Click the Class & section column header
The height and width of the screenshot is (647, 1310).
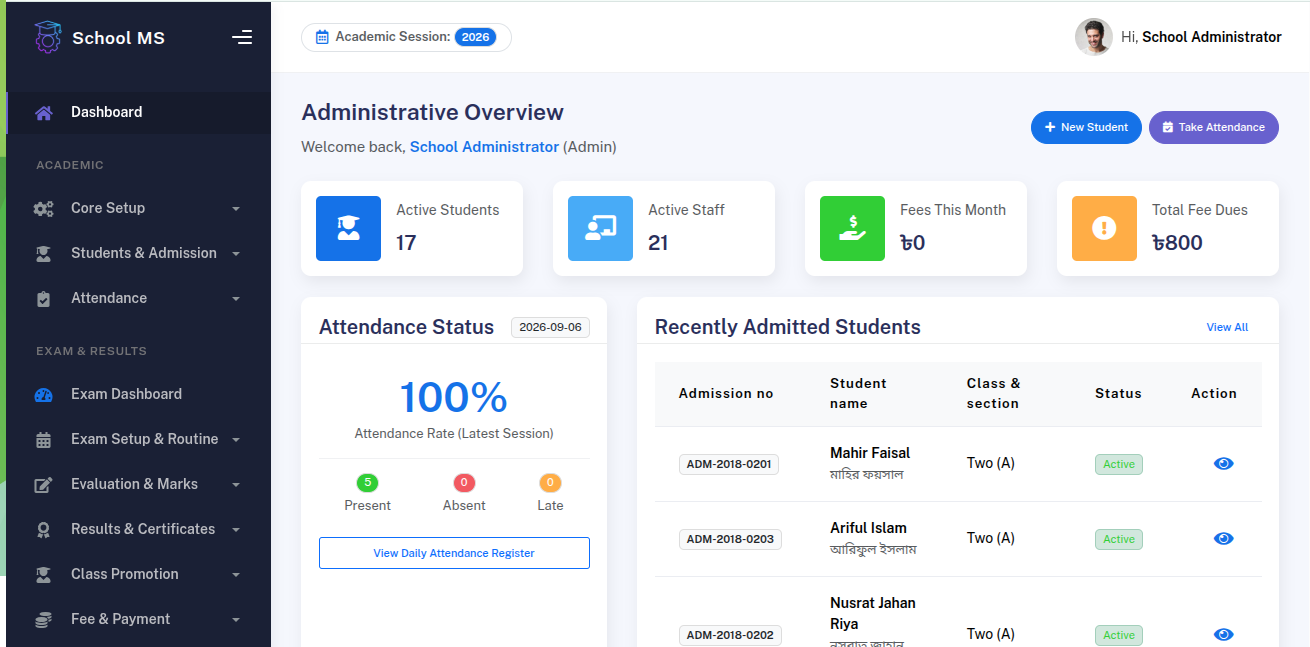[993, 393]
